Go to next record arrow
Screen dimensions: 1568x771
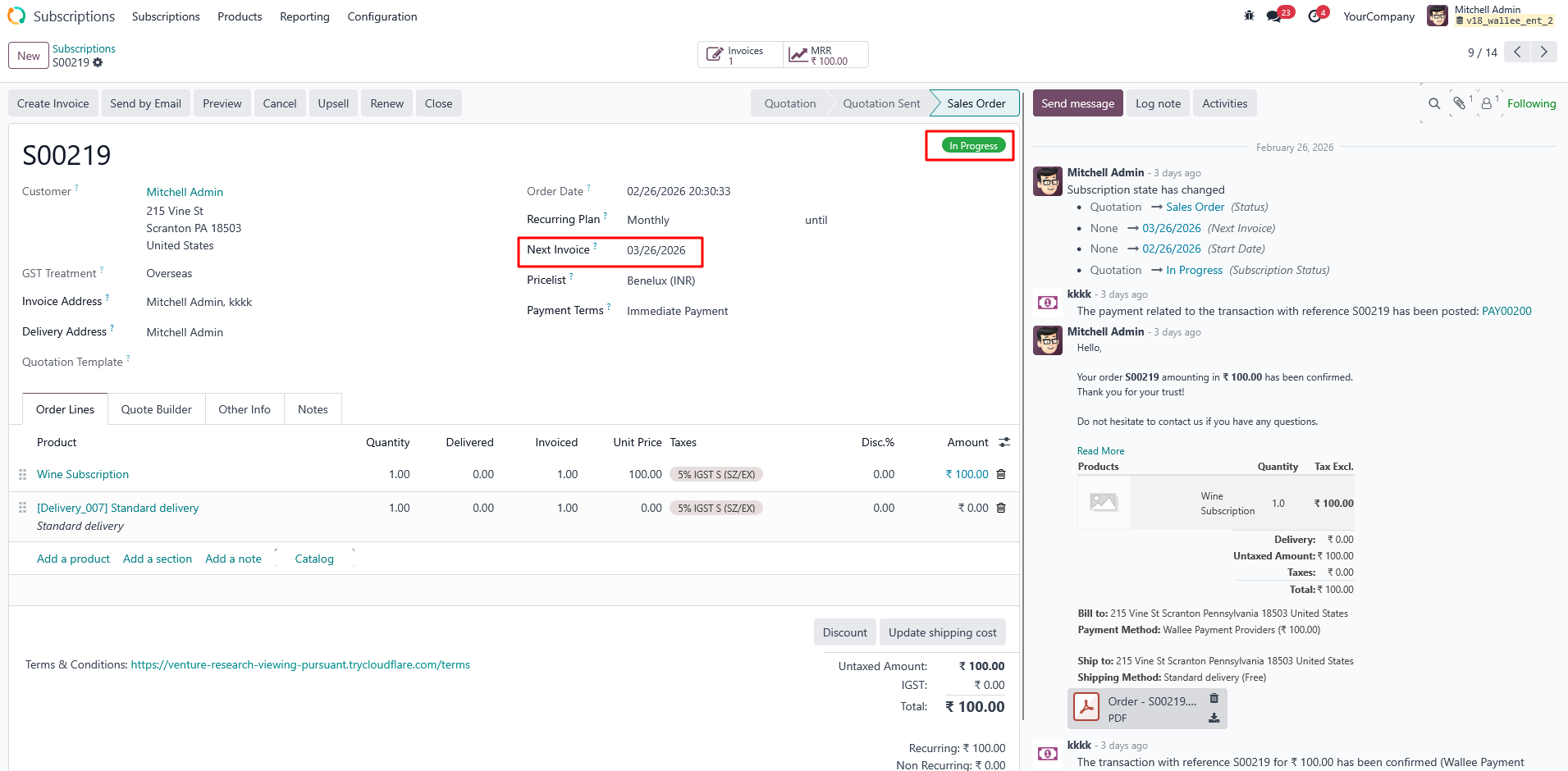point(1543,52)
